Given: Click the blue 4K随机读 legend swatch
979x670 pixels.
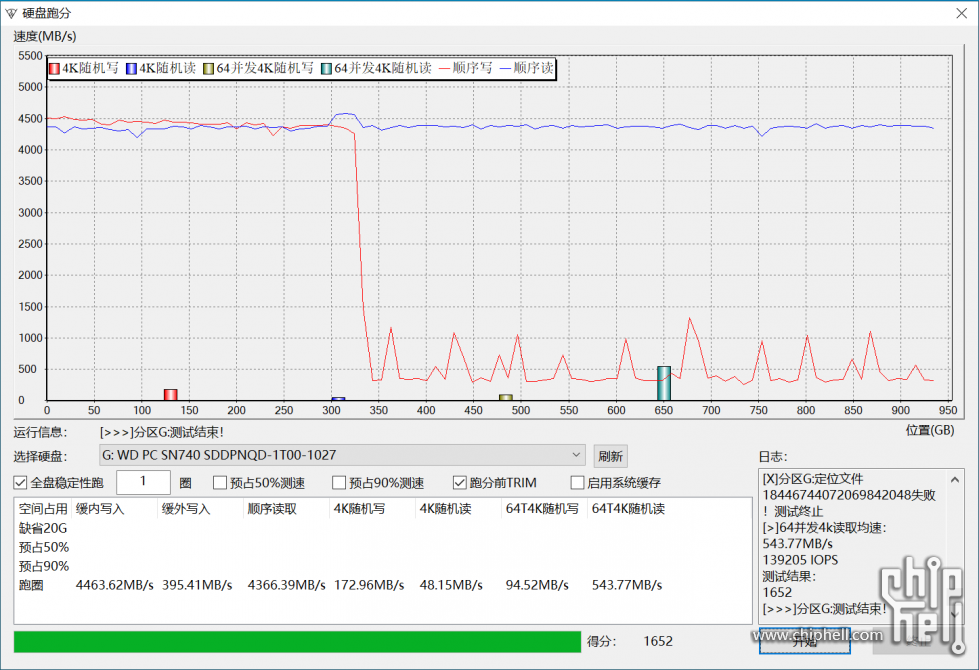Looking at the screenshot, I should tap(131, 69).
